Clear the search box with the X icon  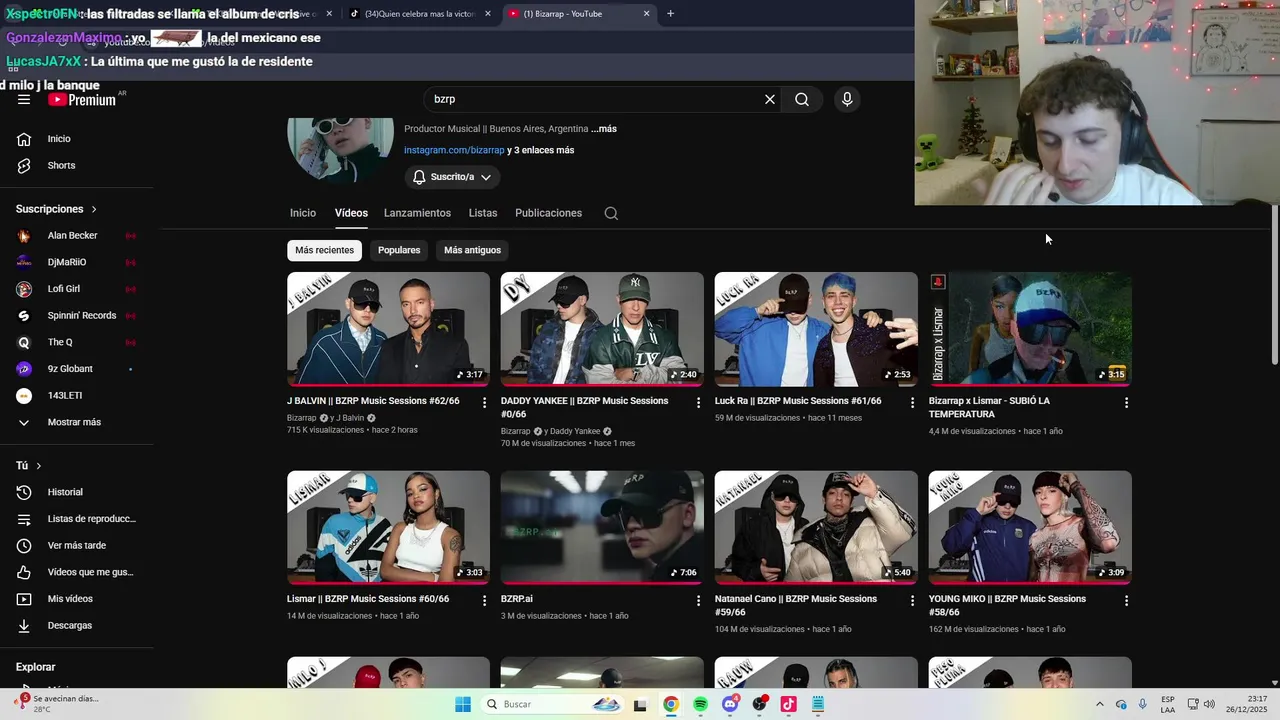coord(770,99)
